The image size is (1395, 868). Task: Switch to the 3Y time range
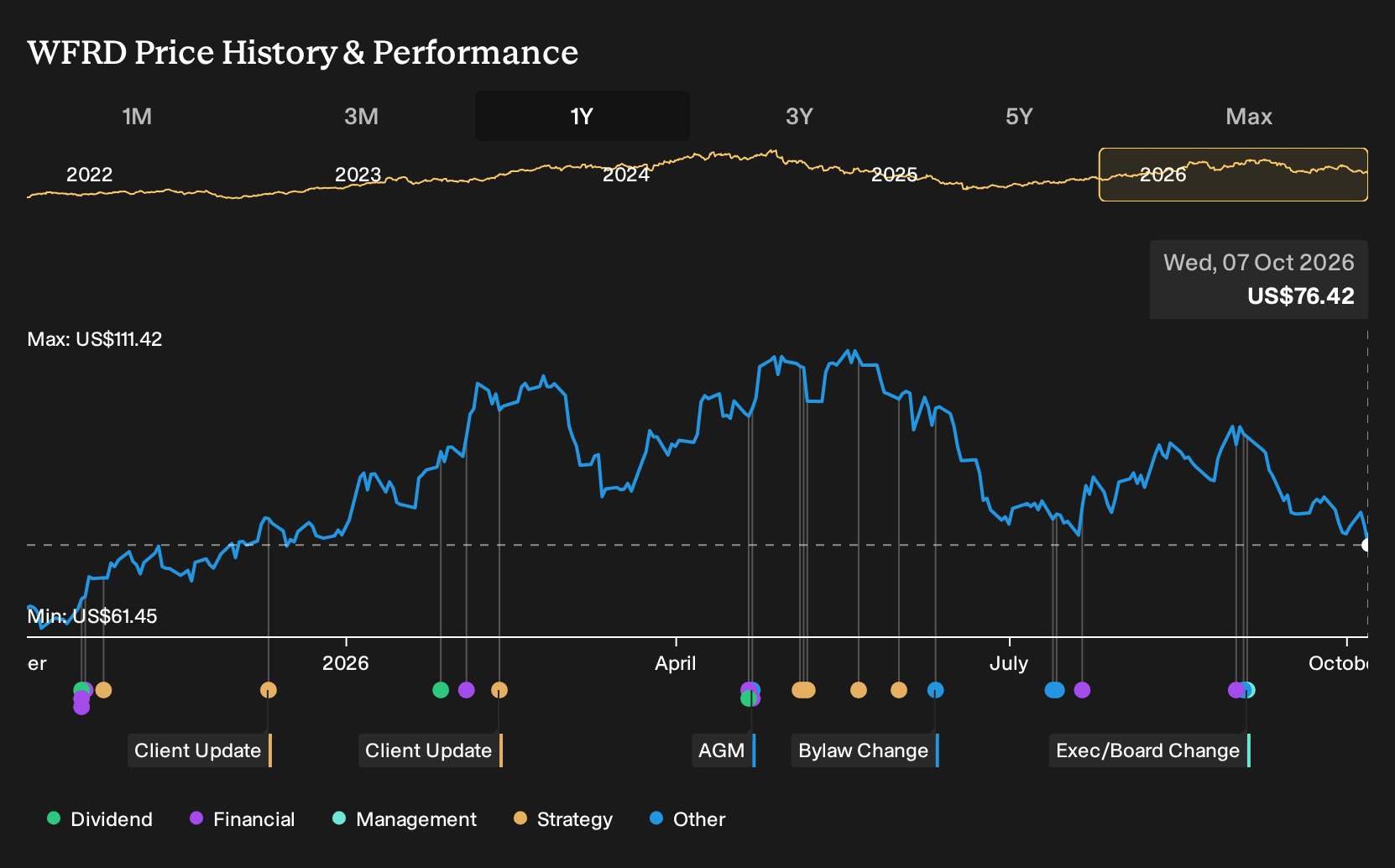tap(799, 116)
